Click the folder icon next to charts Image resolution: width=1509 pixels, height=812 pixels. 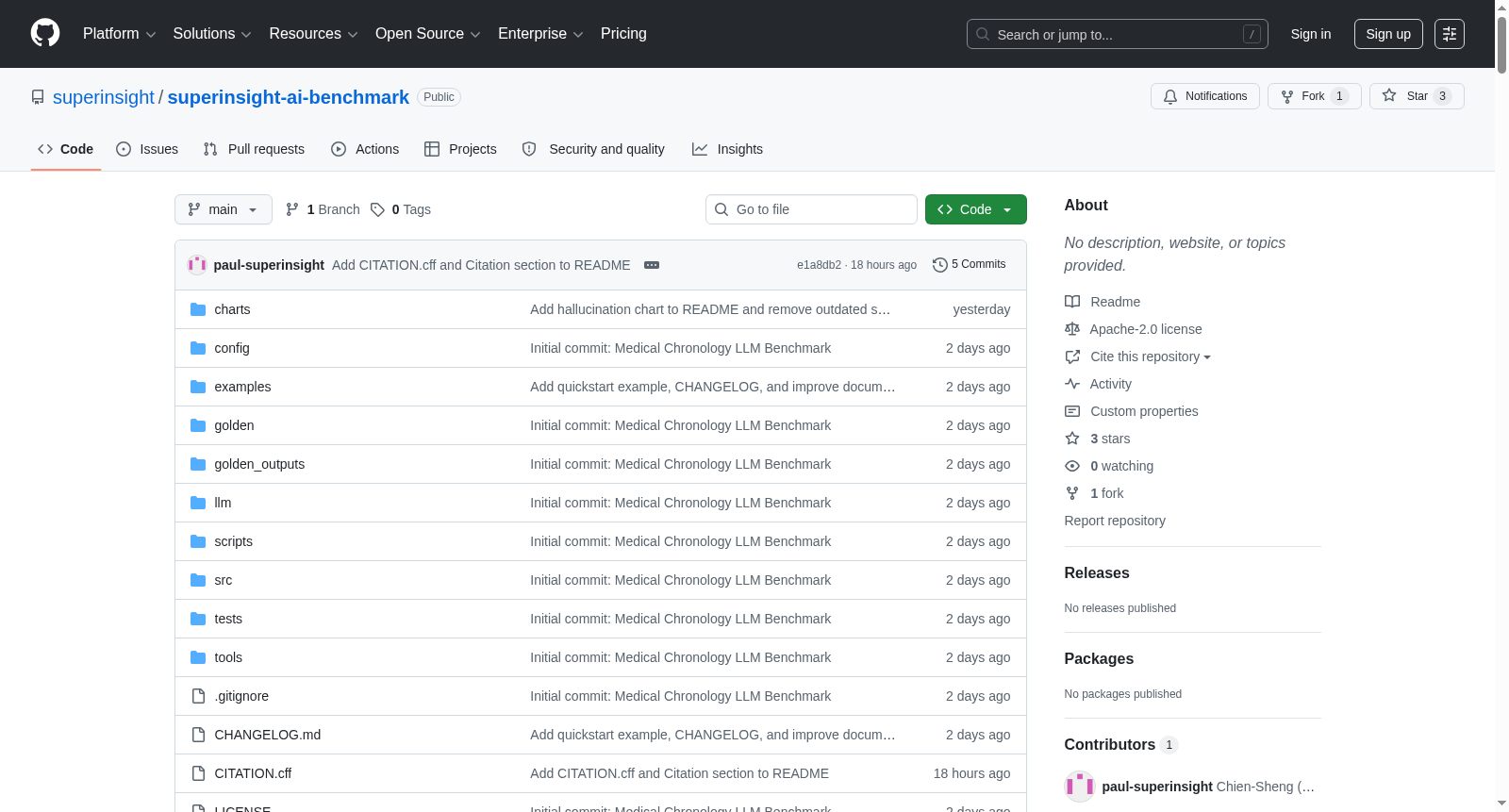pos(198,309)
